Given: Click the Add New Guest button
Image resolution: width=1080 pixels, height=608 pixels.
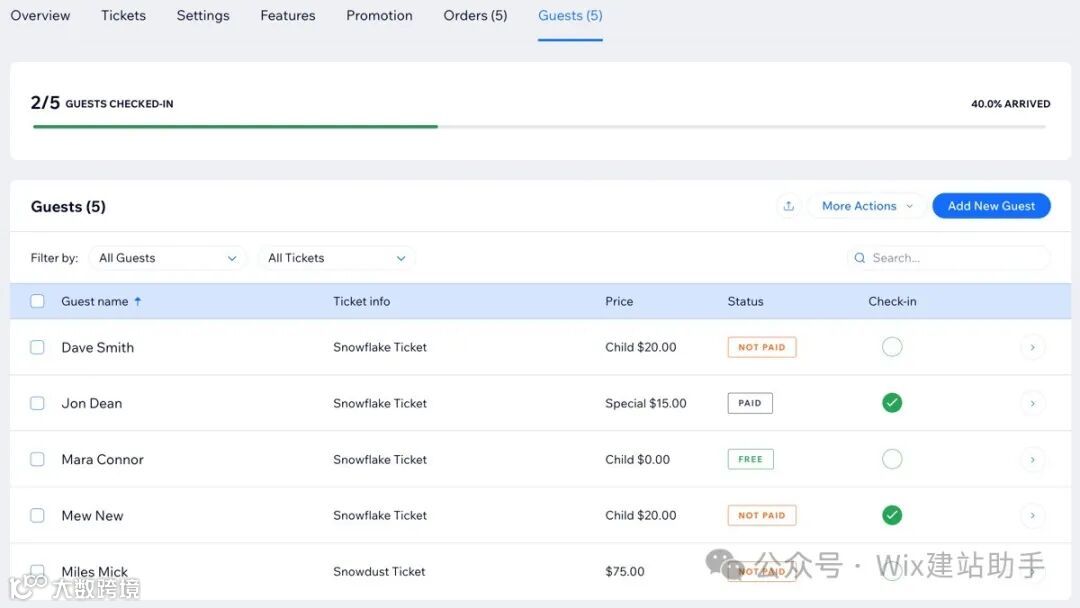Looking at the screenshot, I should [x=991, y=206].
